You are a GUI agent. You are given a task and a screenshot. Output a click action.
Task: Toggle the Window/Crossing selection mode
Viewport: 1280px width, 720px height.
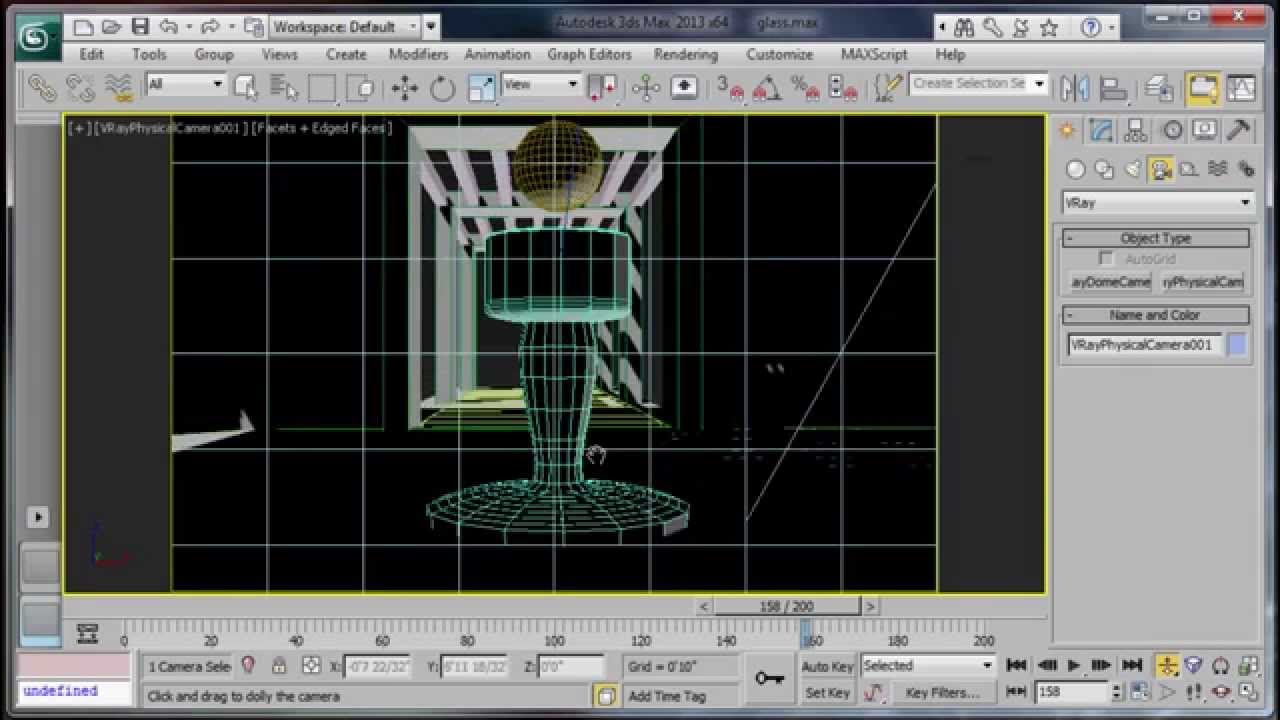pyautogui.click(x=361, y=89)
